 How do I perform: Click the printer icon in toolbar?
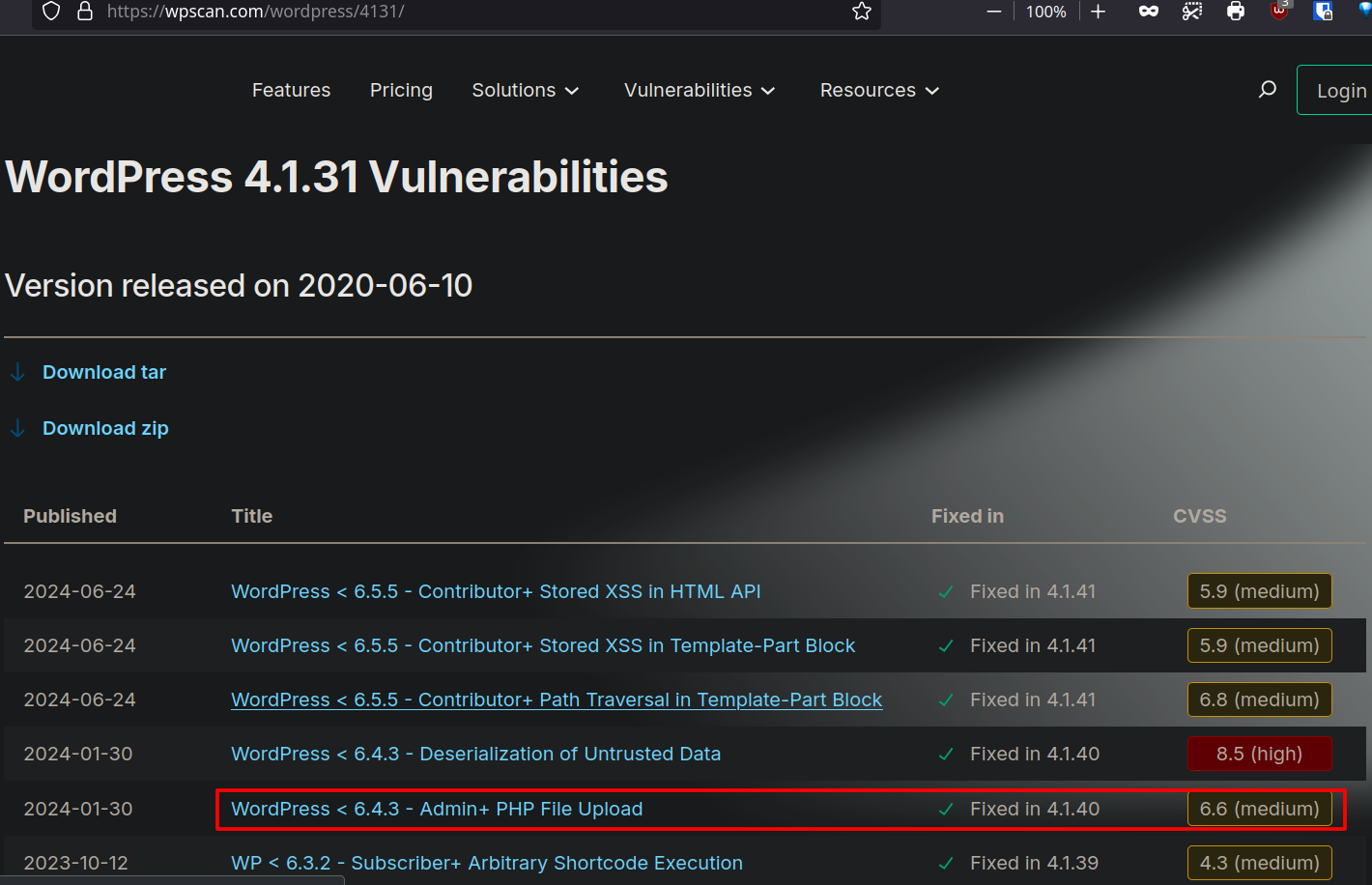(x=1236, y=12)
